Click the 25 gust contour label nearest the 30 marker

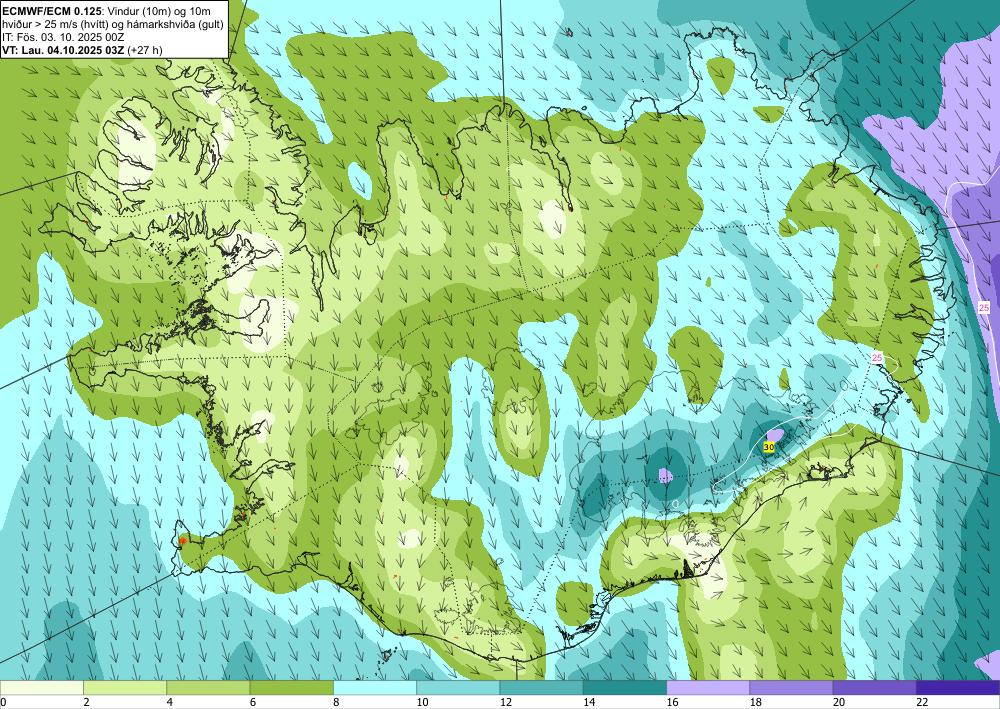point(877,358)
